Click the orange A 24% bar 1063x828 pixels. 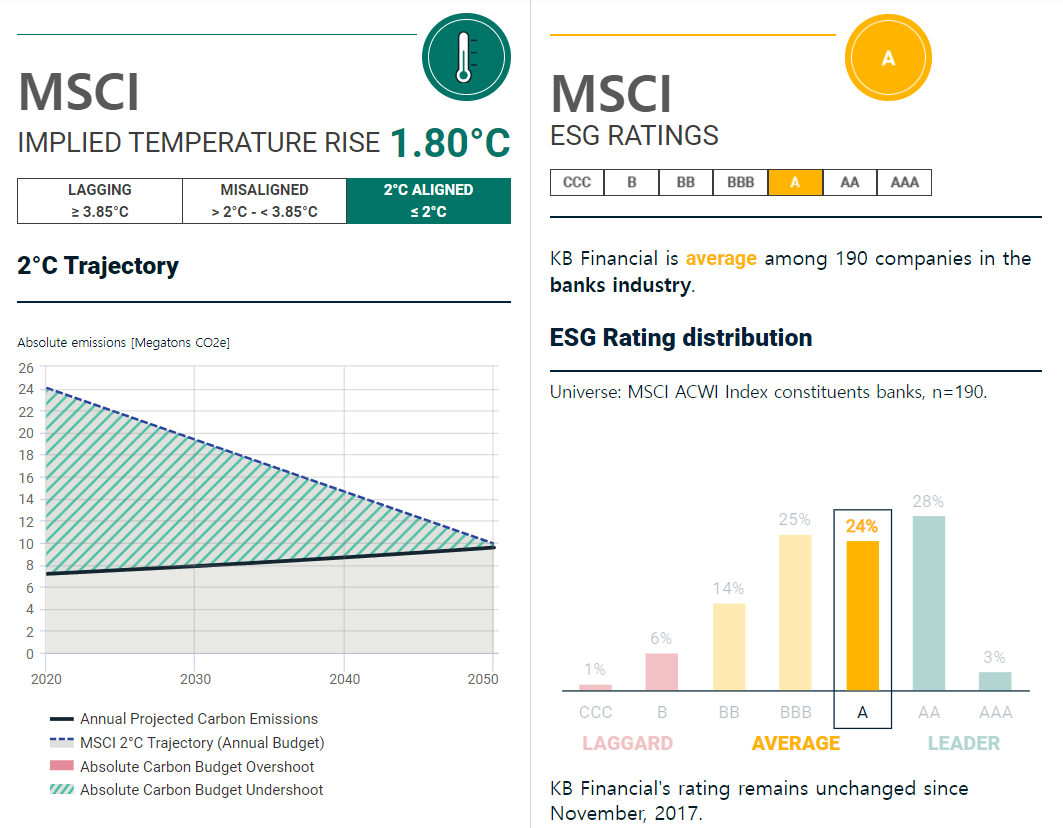click(x=862, y=616)
